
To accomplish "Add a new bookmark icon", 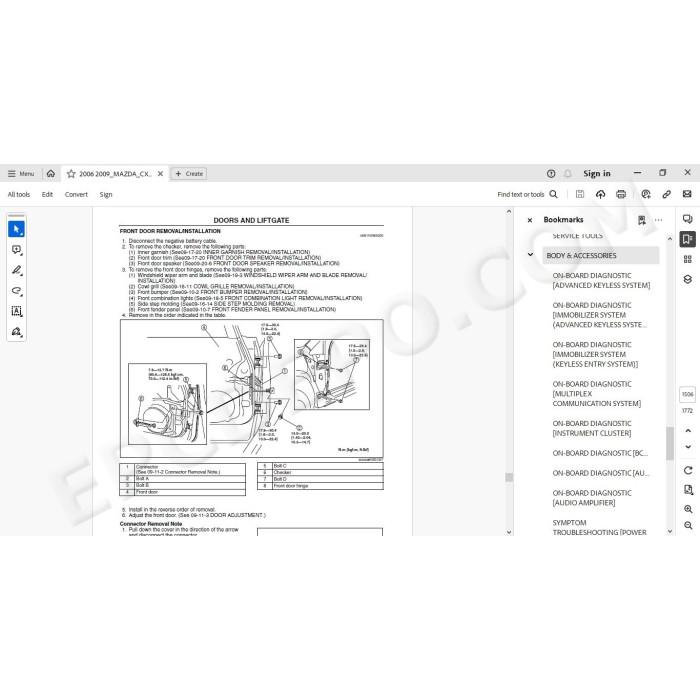I will tap(642, 220).
